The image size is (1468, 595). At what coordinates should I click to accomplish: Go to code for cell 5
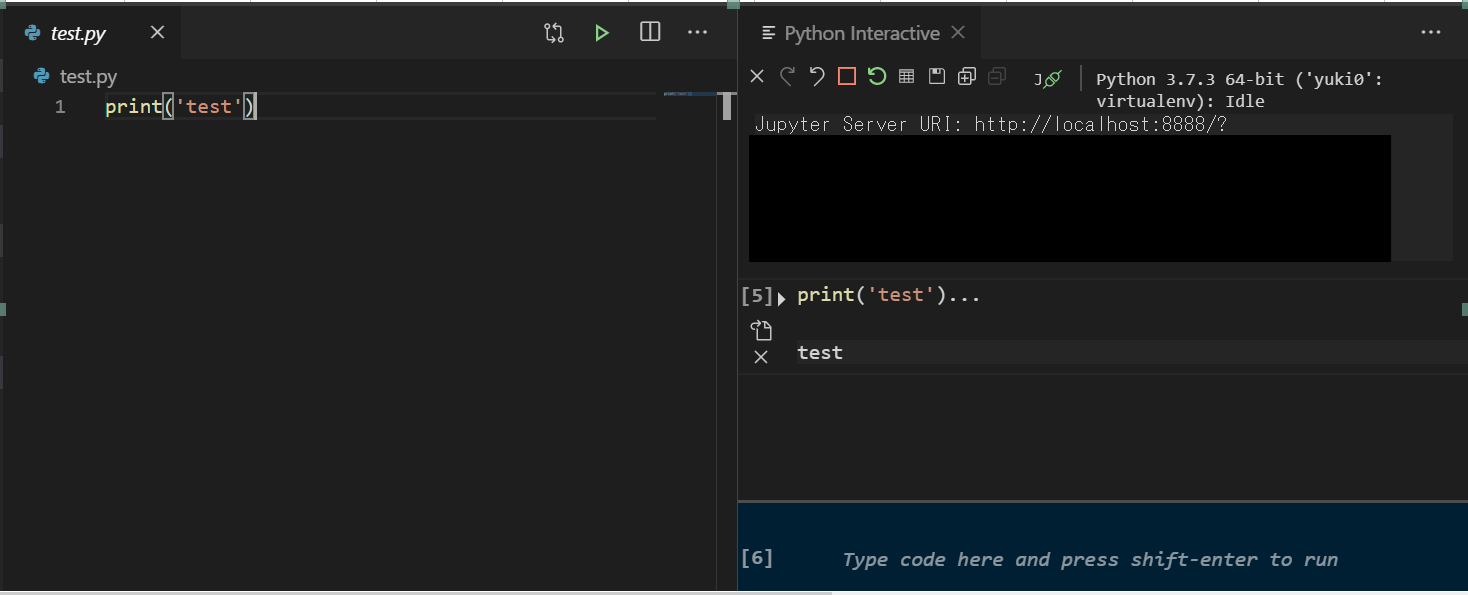761,329
